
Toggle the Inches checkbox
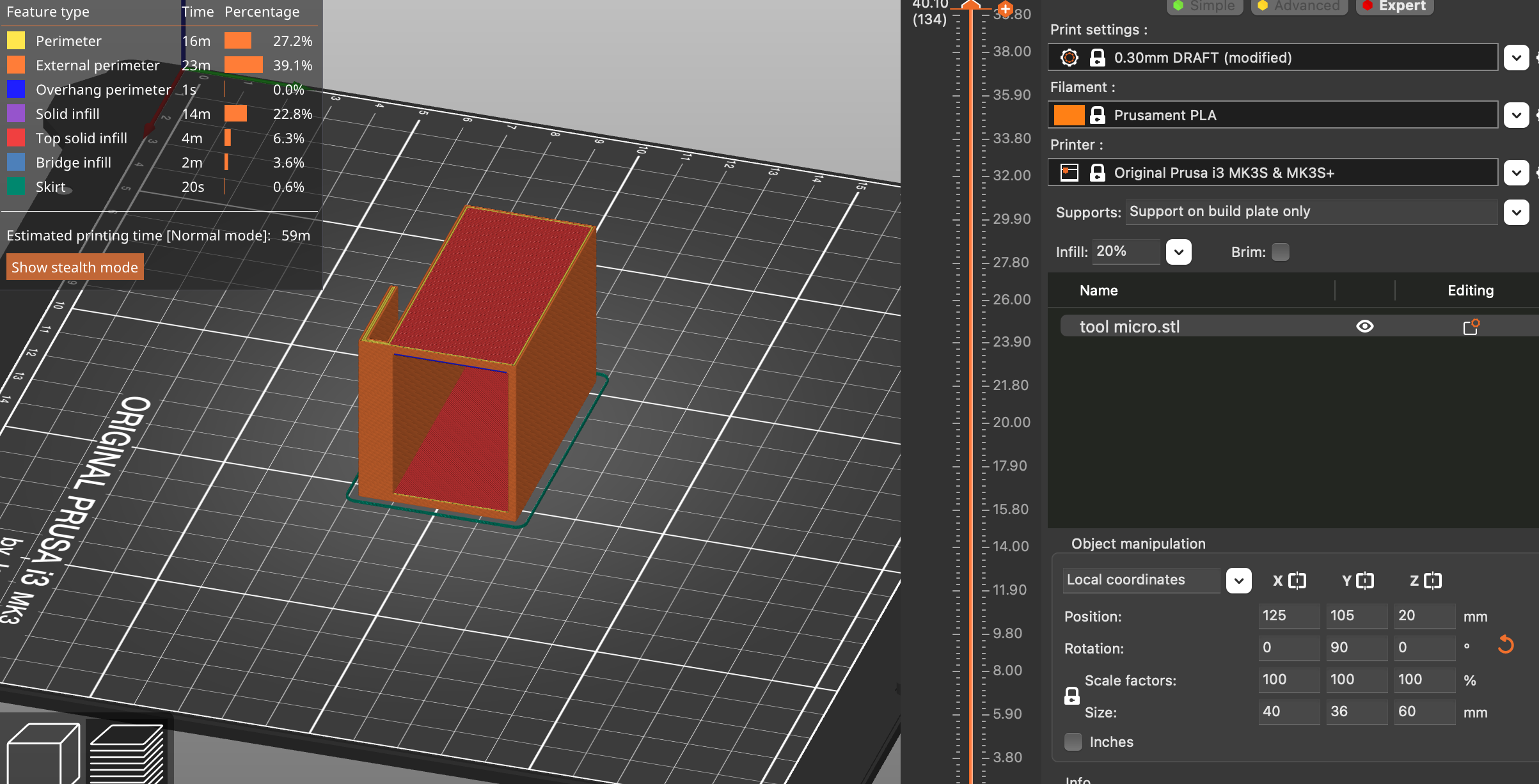(1073, 742)
